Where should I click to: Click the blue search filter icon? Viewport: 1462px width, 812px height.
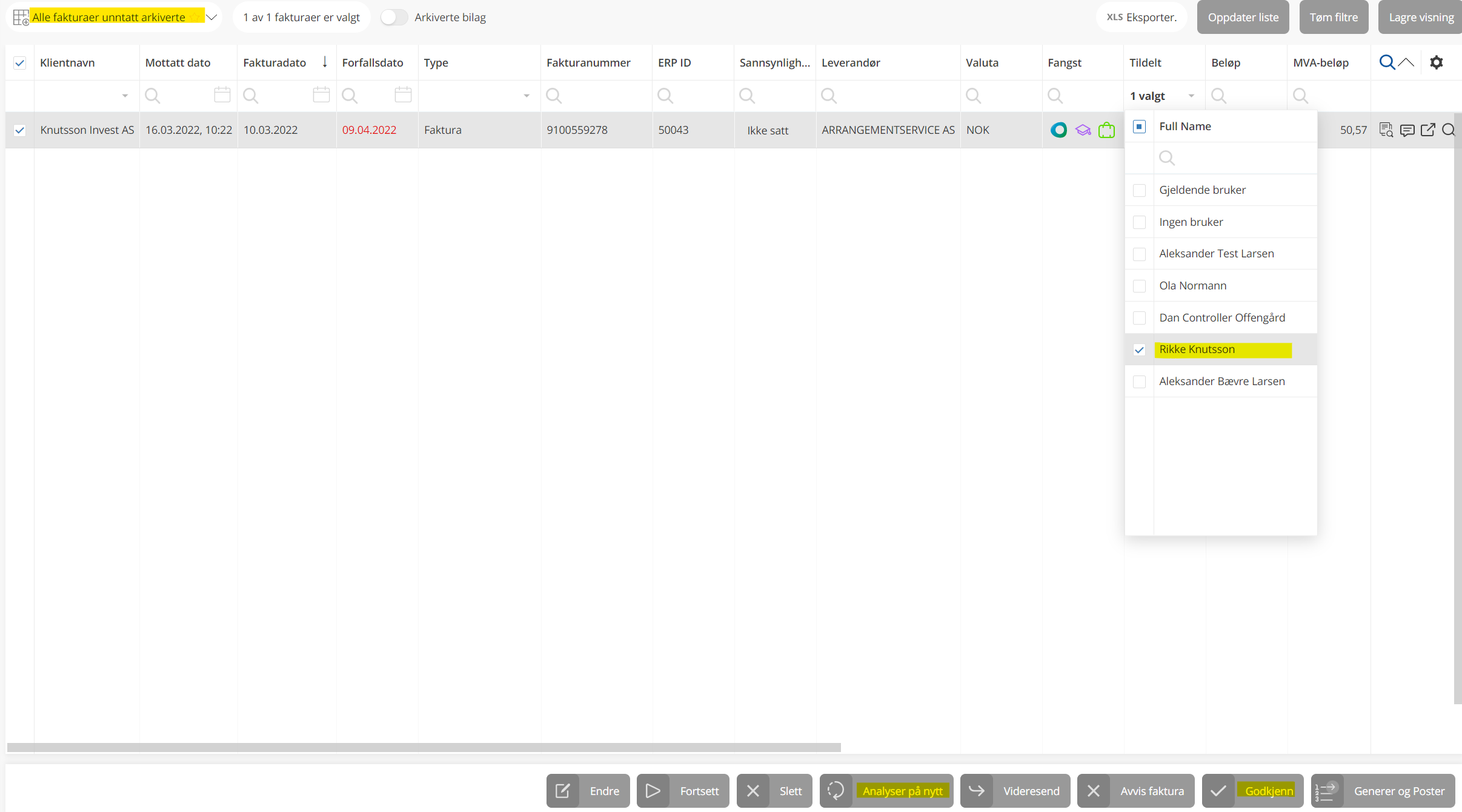[x=1387, y=62]
